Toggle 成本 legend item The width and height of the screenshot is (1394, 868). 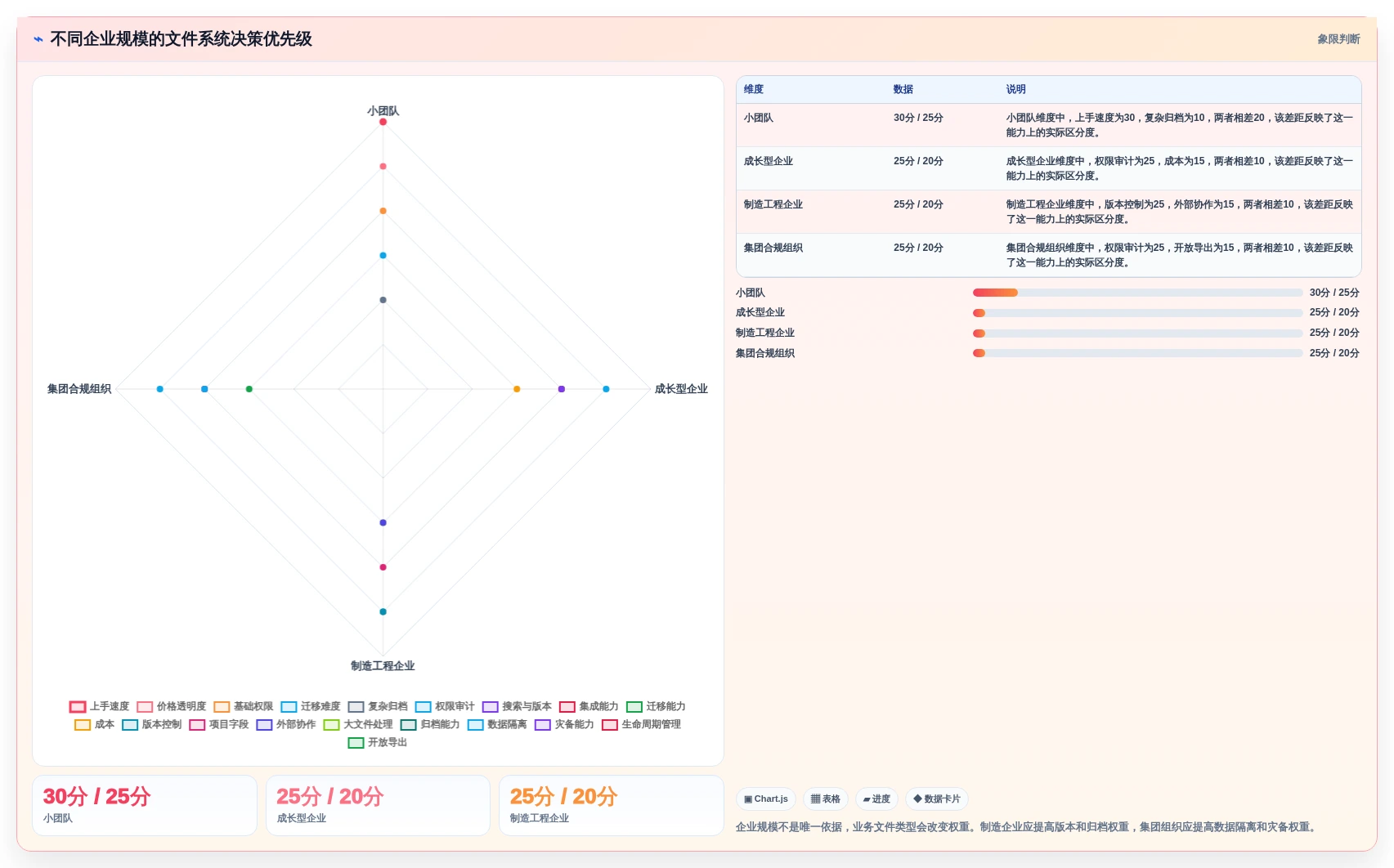pos(95,724)
